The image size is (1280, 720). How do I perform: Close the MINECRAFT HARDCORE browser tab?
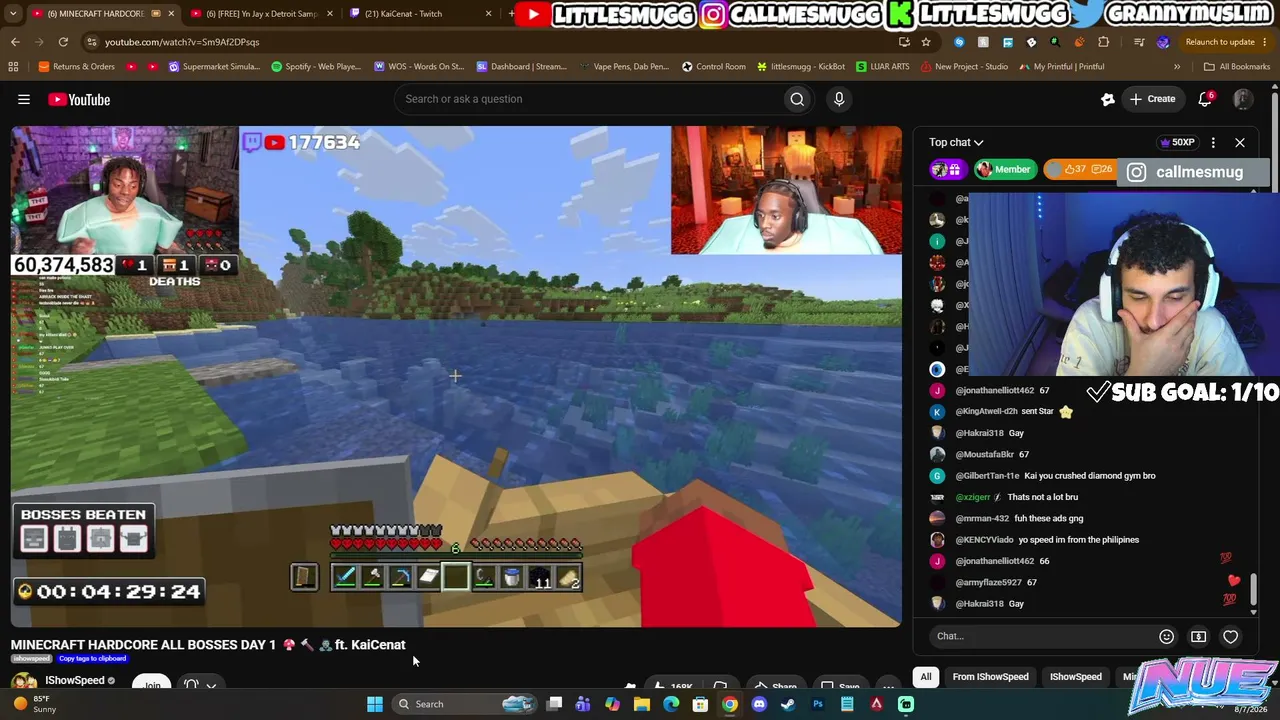(171, 14)
